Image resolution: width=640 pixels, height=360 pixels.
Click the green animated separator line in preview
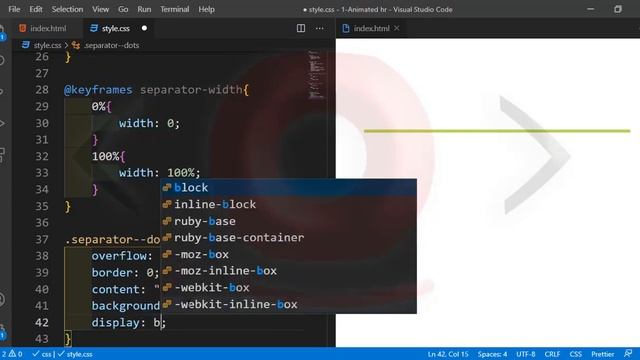497,131
